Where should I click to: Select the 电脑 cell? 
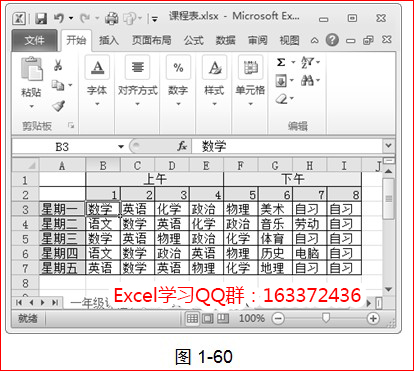(310, 253)
